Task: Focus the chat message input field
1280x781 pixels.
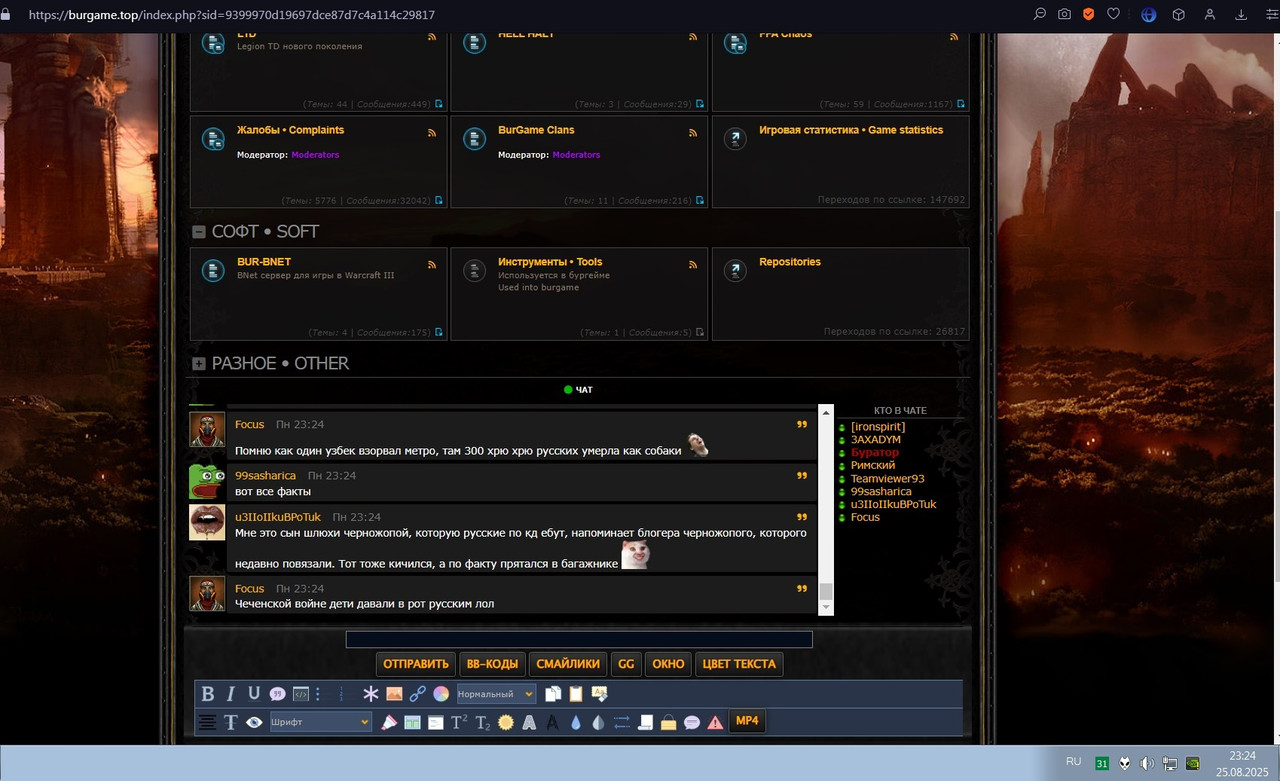Action: pos(579,639)
